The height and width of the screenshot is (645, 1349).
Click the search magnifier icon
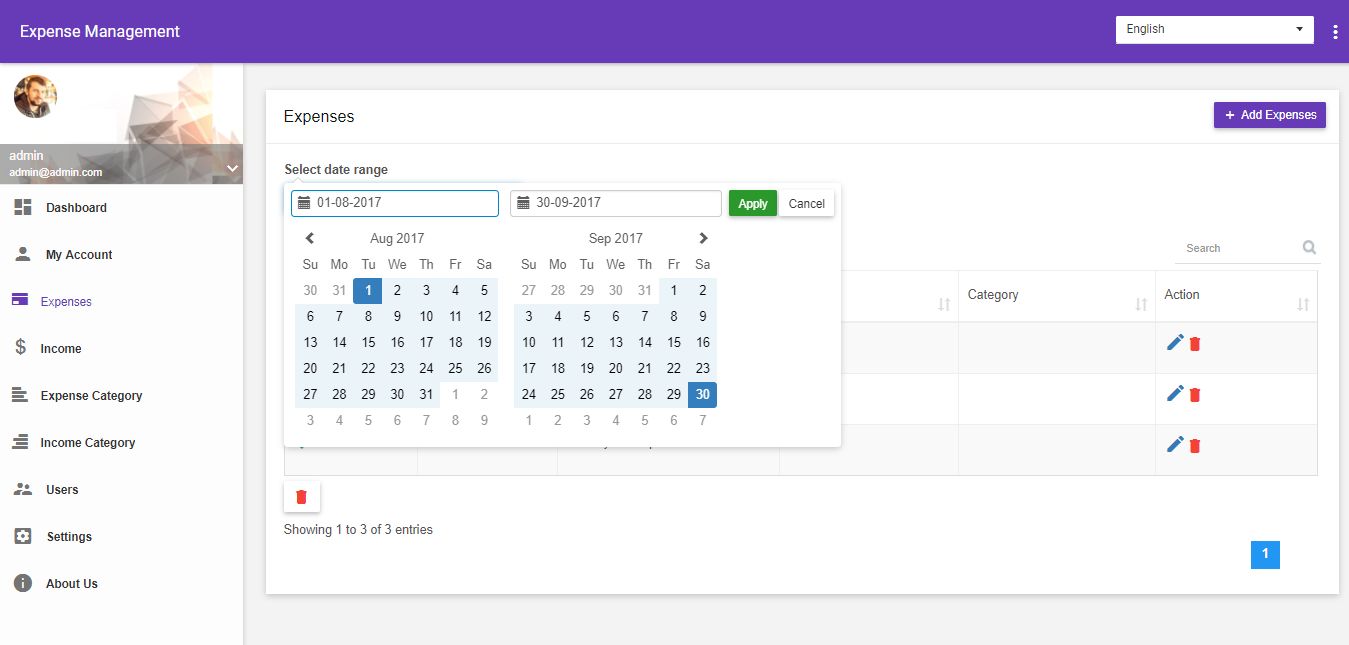[1309, 248]
